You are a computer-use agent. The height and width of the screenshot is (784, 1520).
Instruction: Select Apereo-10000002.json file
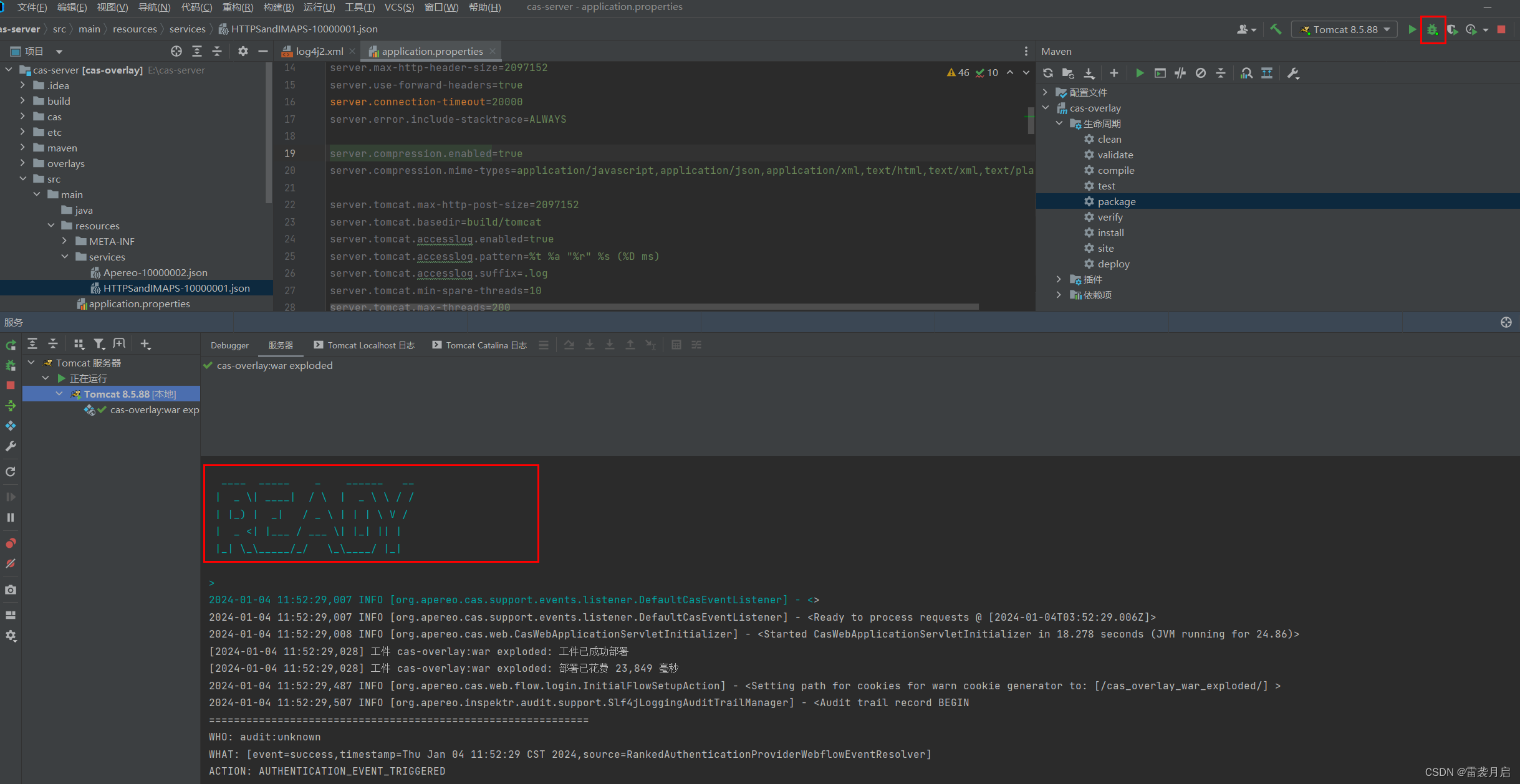[155, 272]
